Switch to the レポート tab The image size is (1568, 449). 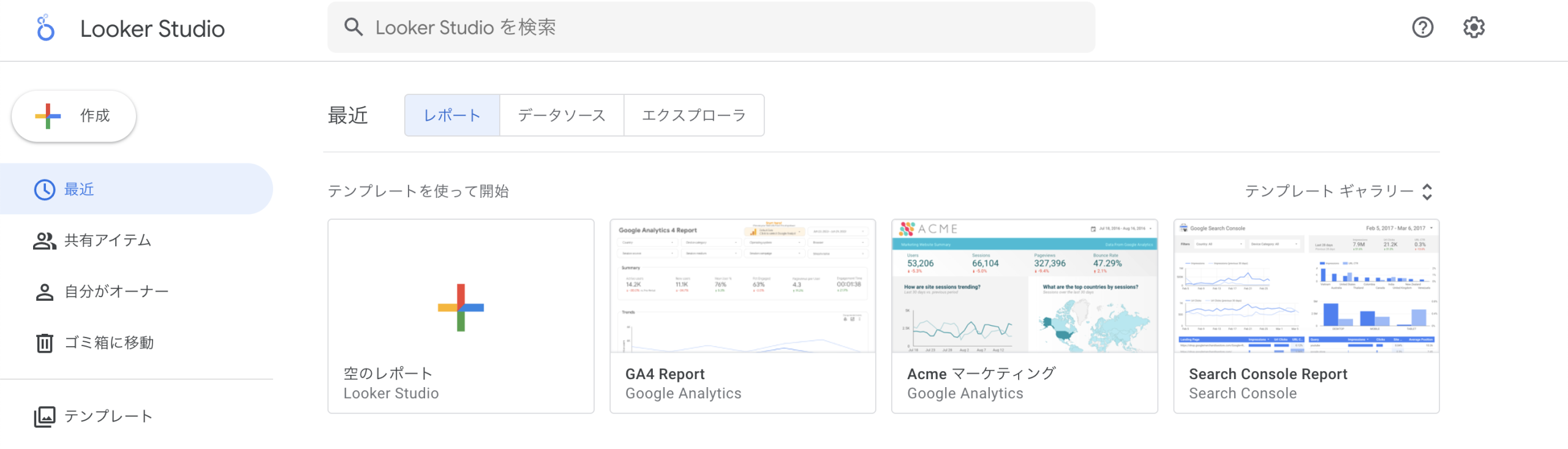click(x=452, y=115)
